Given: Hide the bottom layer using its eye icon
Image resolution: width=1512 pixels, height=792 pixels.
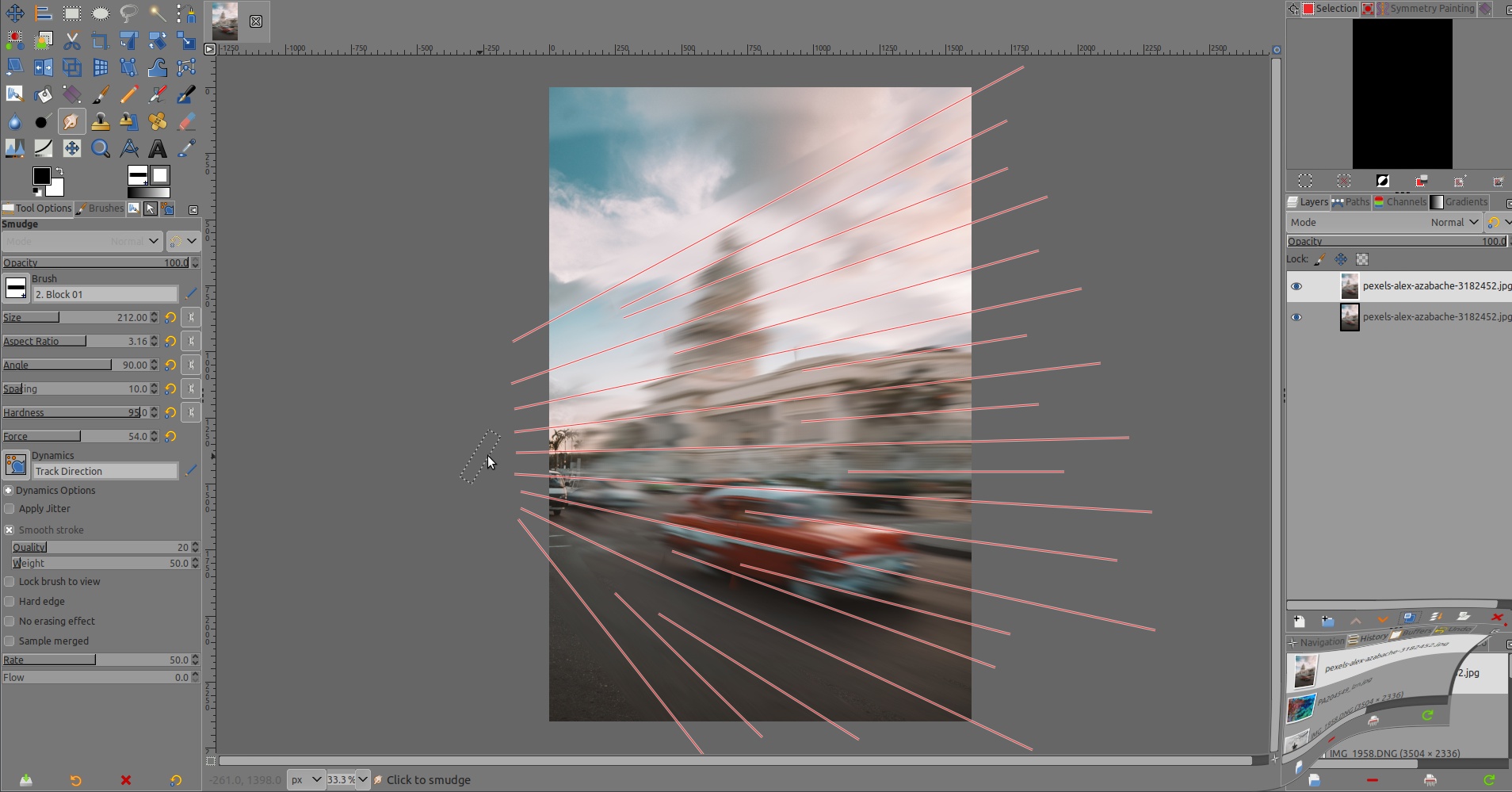Looking at the screenshot, I should tap(1296, 317).
